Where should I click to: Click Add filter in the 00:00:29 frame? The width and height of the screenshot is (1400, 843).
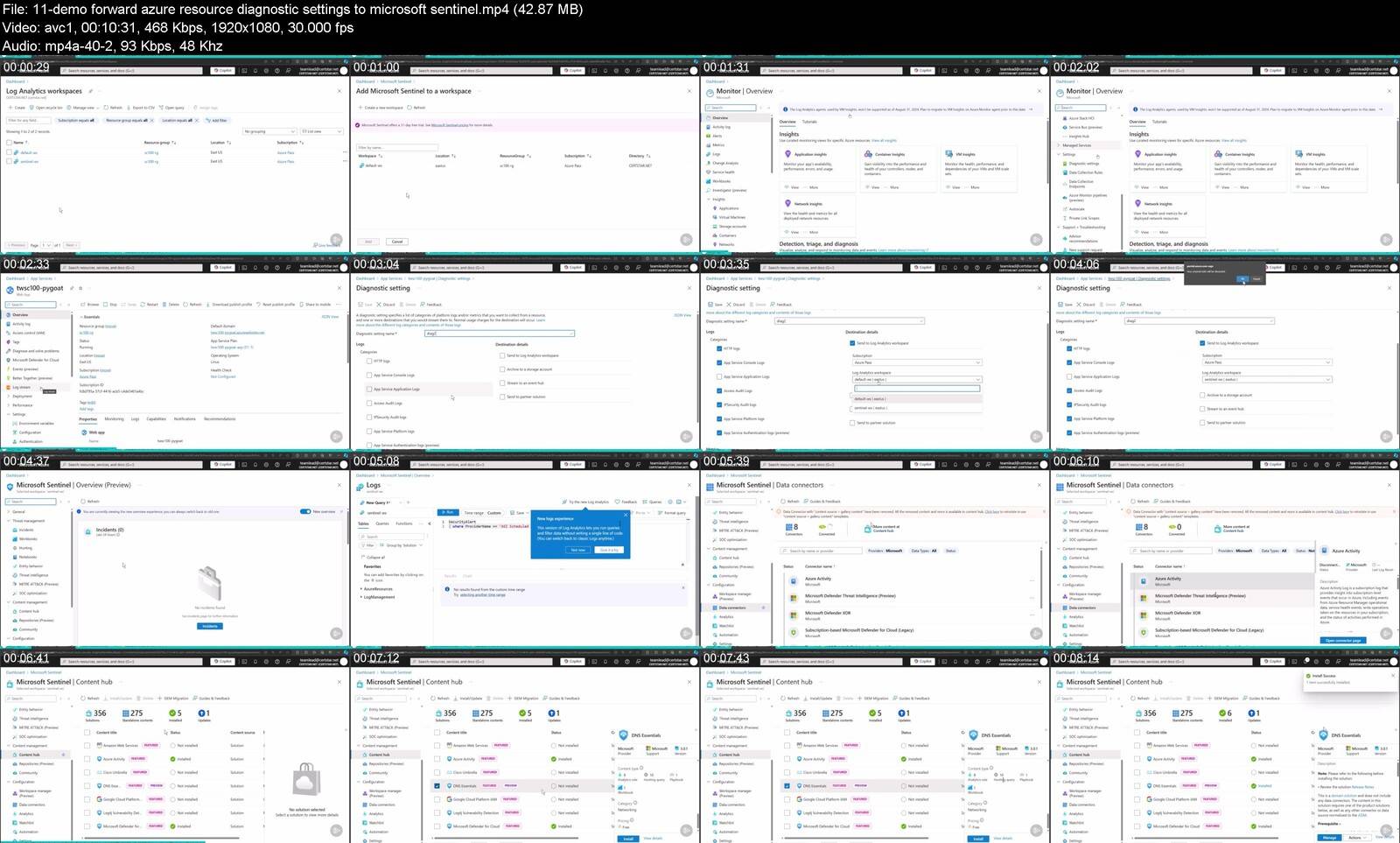(219, 120)
